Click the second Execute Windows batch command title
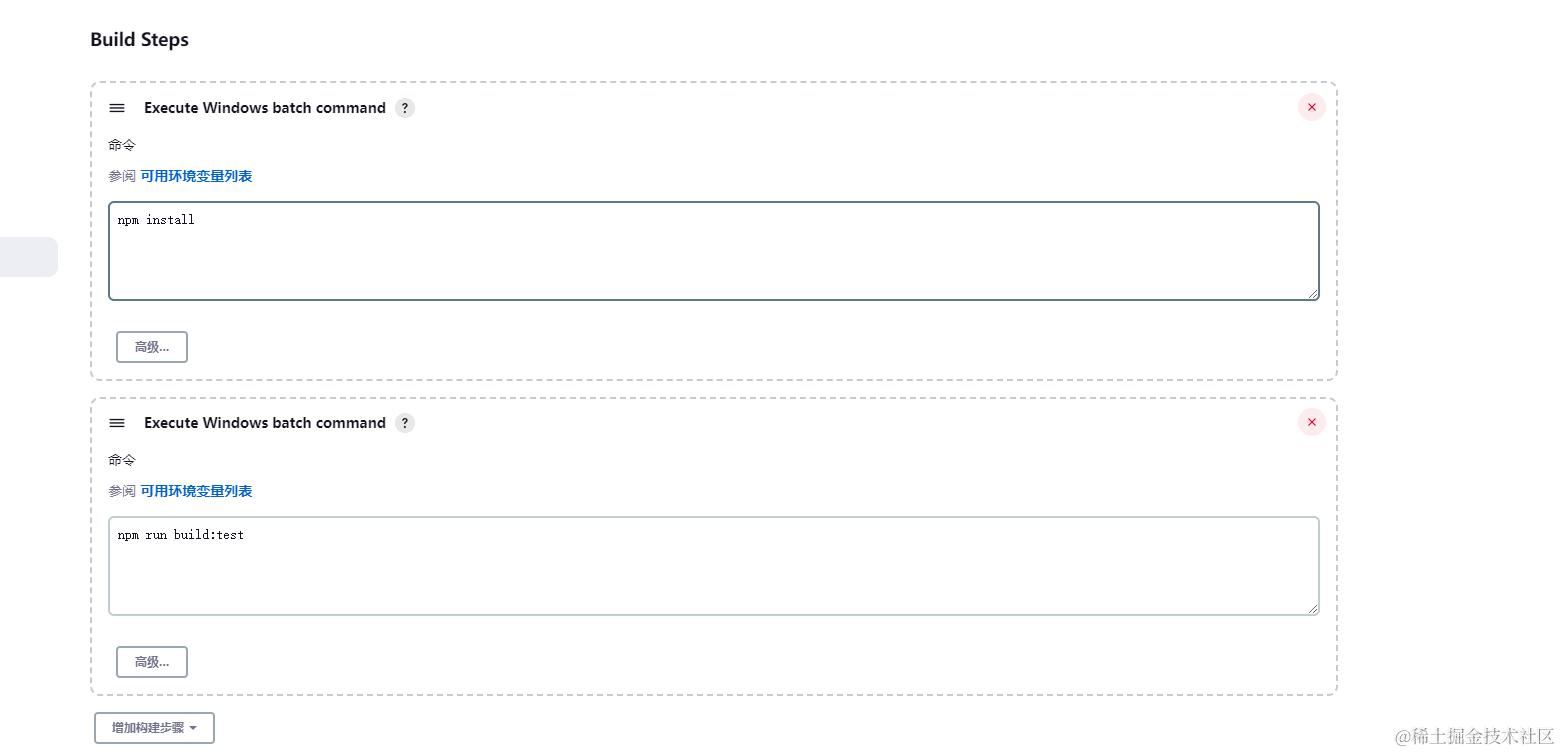The image size is (1561, 753). click(265, 423)
